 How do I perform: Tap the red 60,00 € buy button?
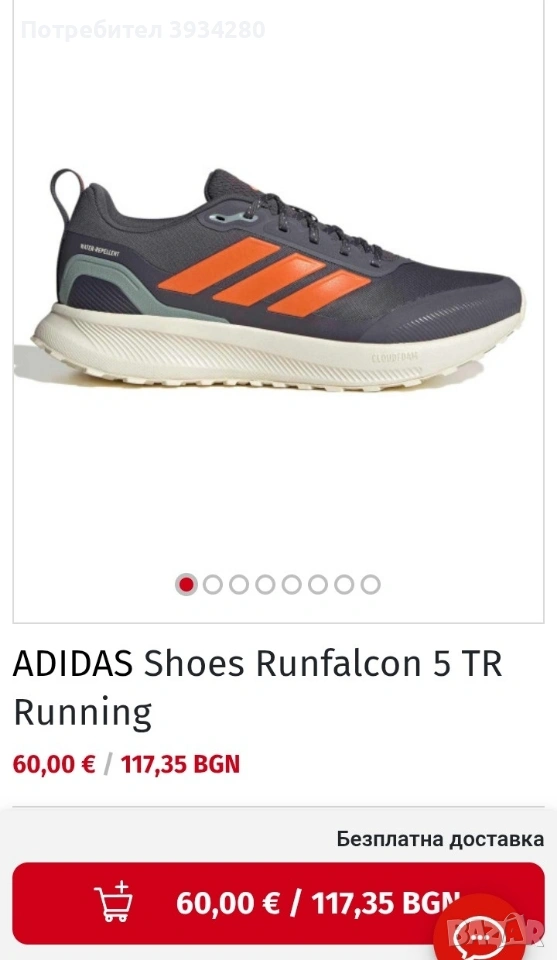click(x=278, y=903)
